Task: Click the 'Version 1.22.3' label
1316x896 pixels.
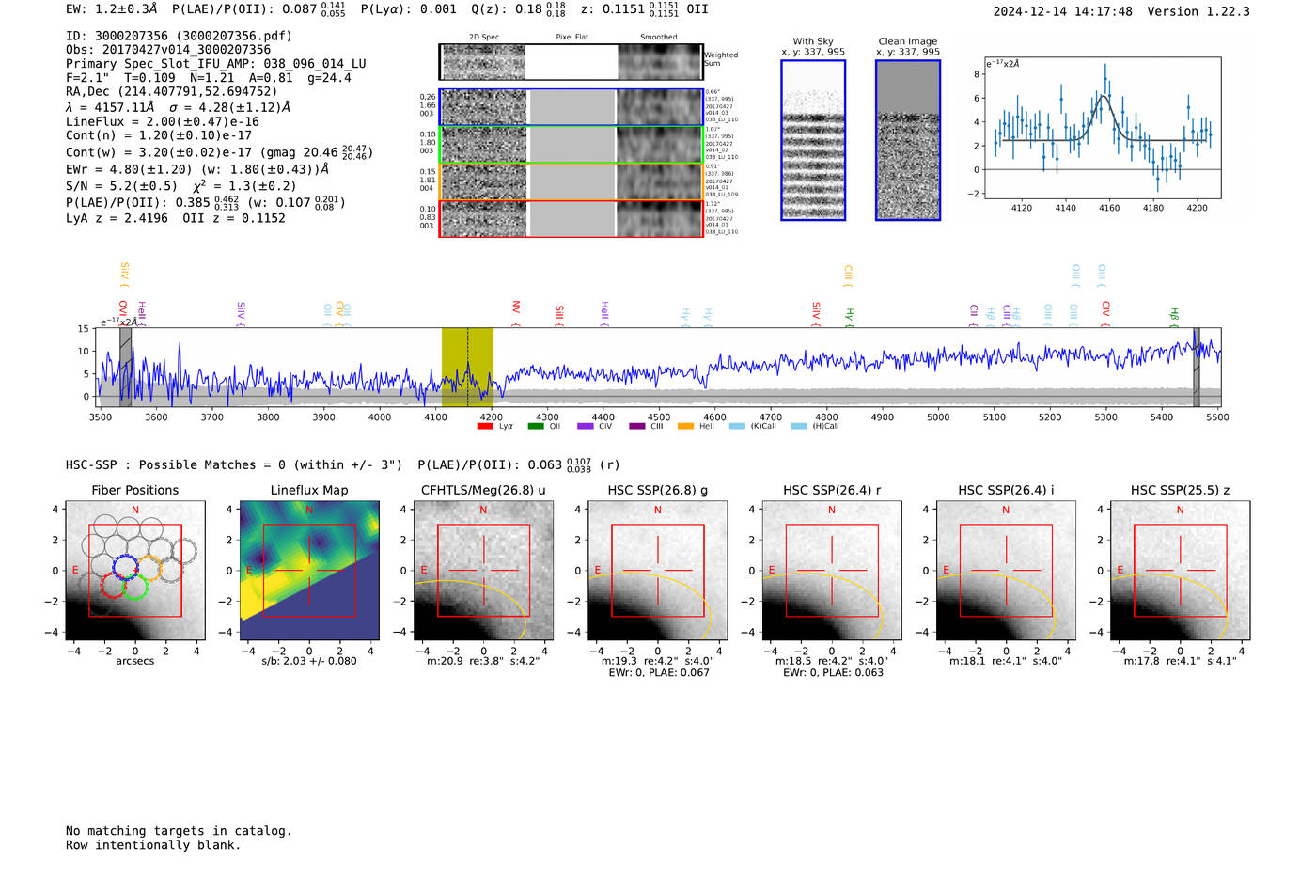Action: 1198,12
